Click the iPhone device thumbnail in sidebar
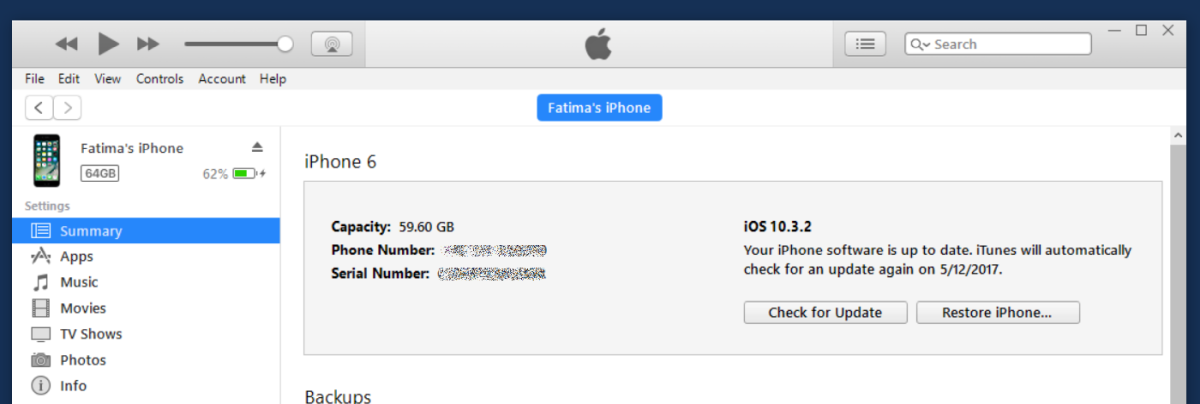This screenshot has width=1200, height=404. (46, 160)
